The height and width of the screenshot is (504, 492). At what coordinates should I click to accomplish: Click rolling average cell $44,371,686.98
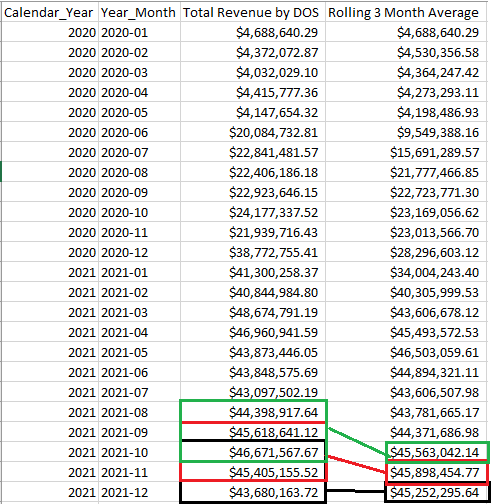click(x=406, y=432)
